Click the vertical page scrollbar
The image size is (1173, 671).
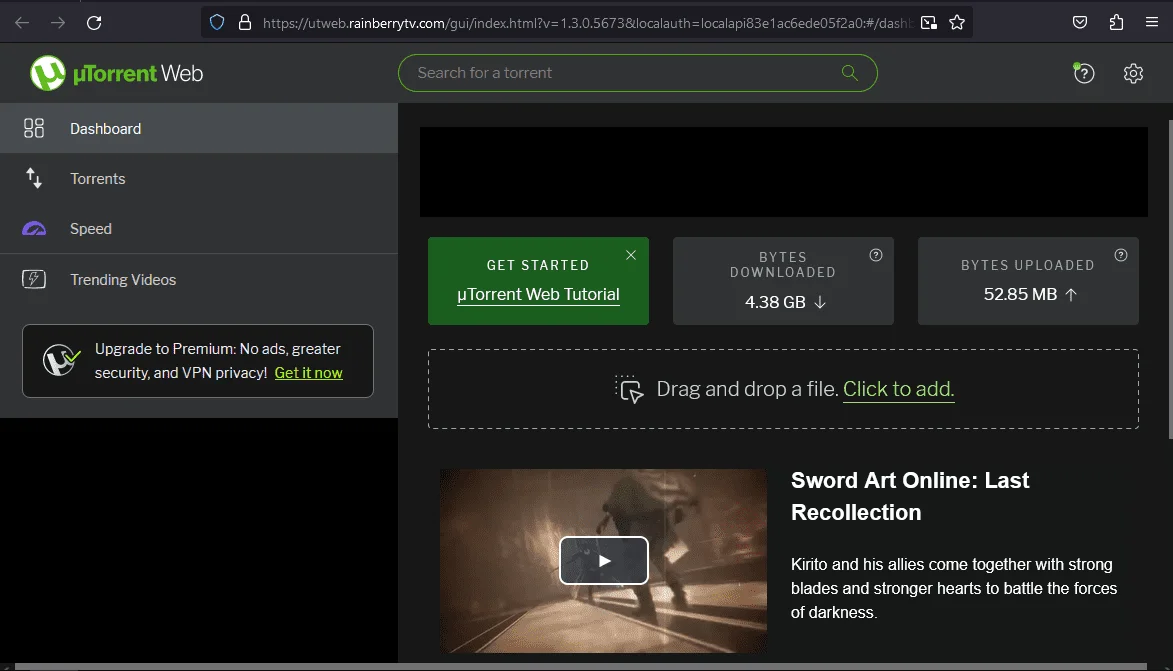[x=1170, y=278]
